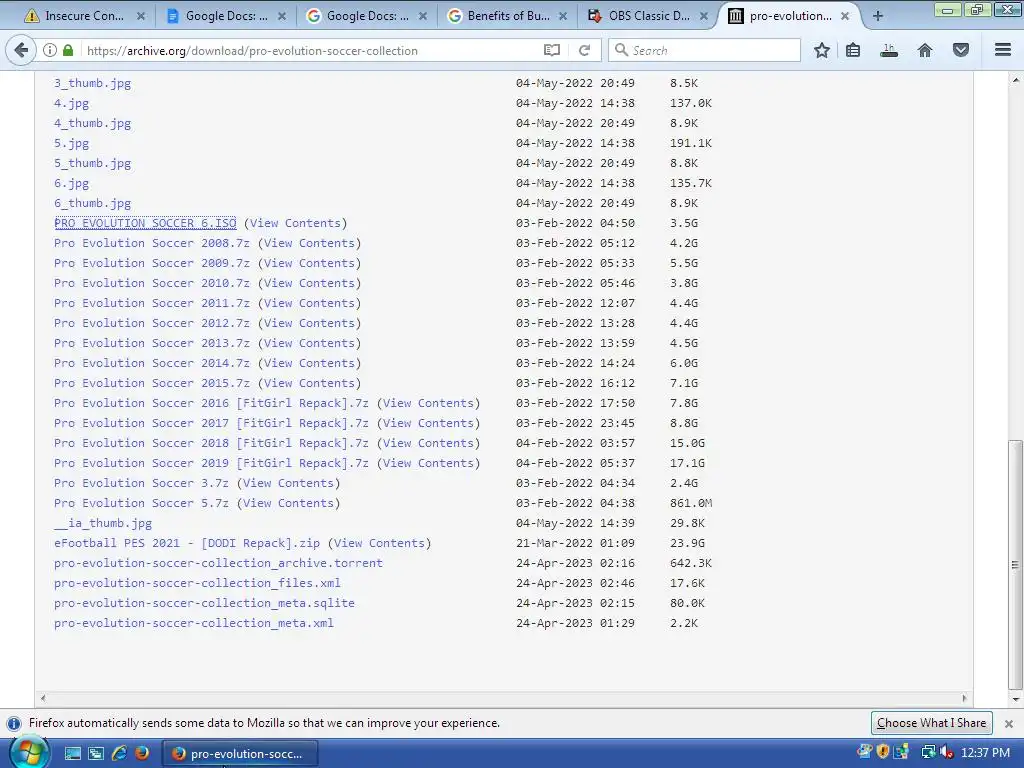The width and height of the screenshot is (1024, 768).
Task: Click the browser Back arrow button
Action: pos(21,50)
